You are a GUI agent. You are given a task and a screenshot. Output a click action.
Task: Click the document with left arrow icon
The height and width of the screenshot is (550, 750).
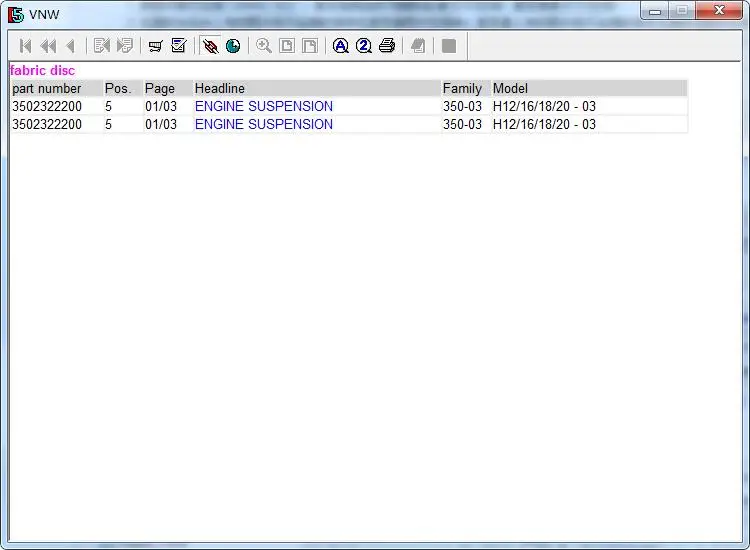coord(102,46)
